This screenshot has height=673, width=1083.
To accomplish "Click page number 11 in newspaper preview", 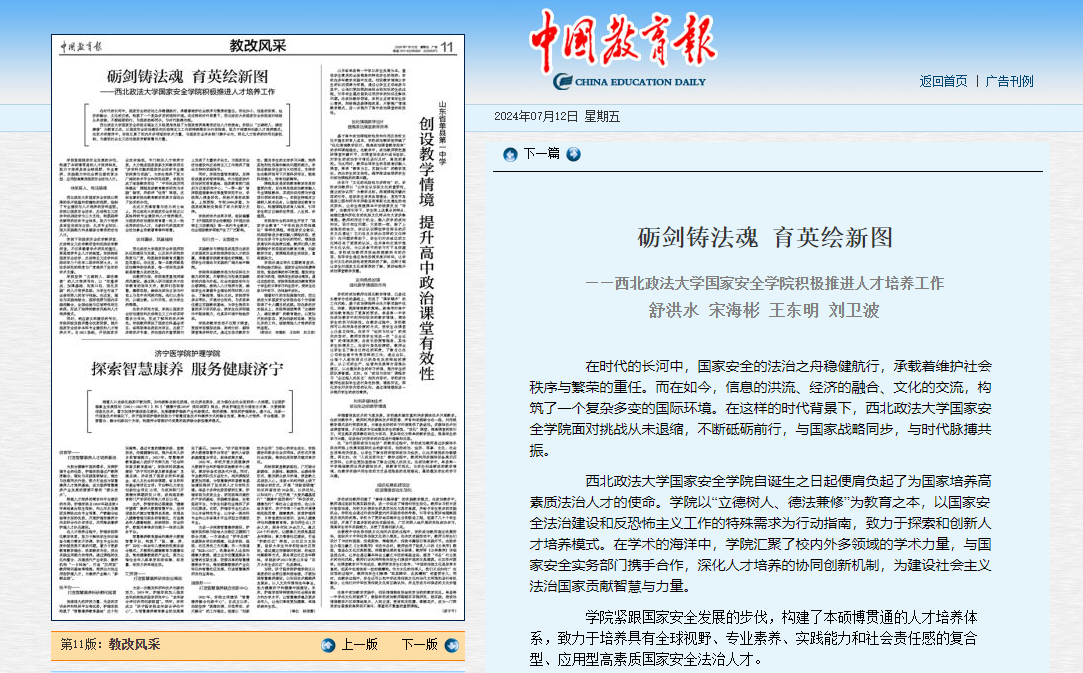I will point(447,47).
